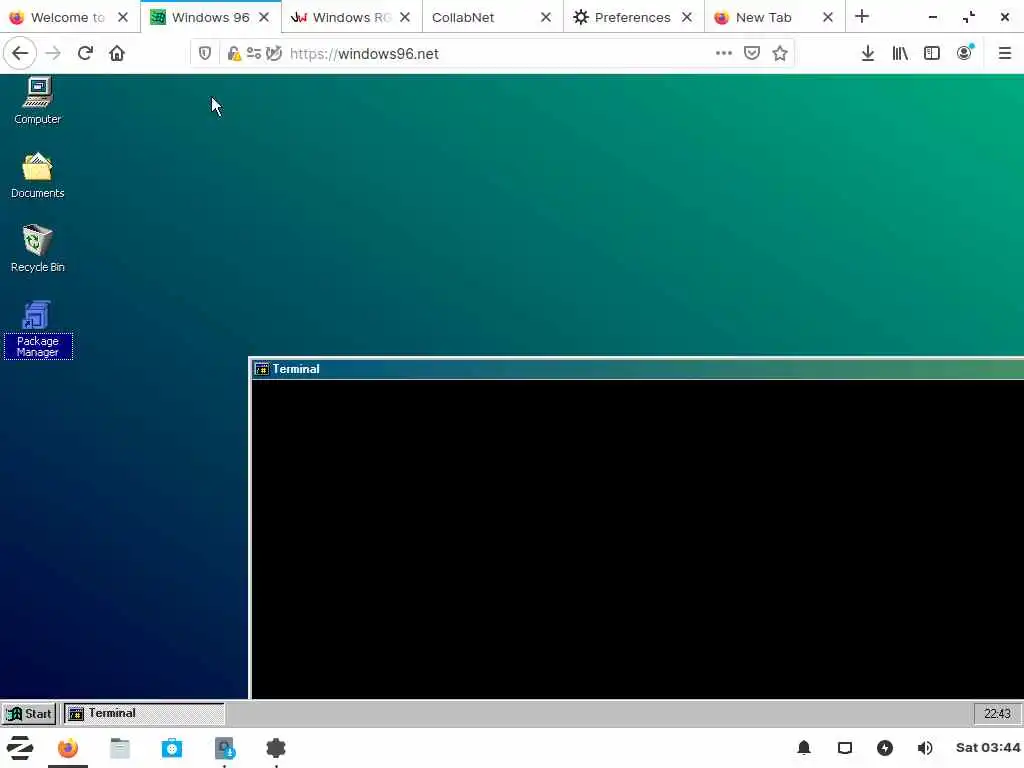1024x768 pixels.
Task: Close the New Tab tab
Action: pos(828,18)
